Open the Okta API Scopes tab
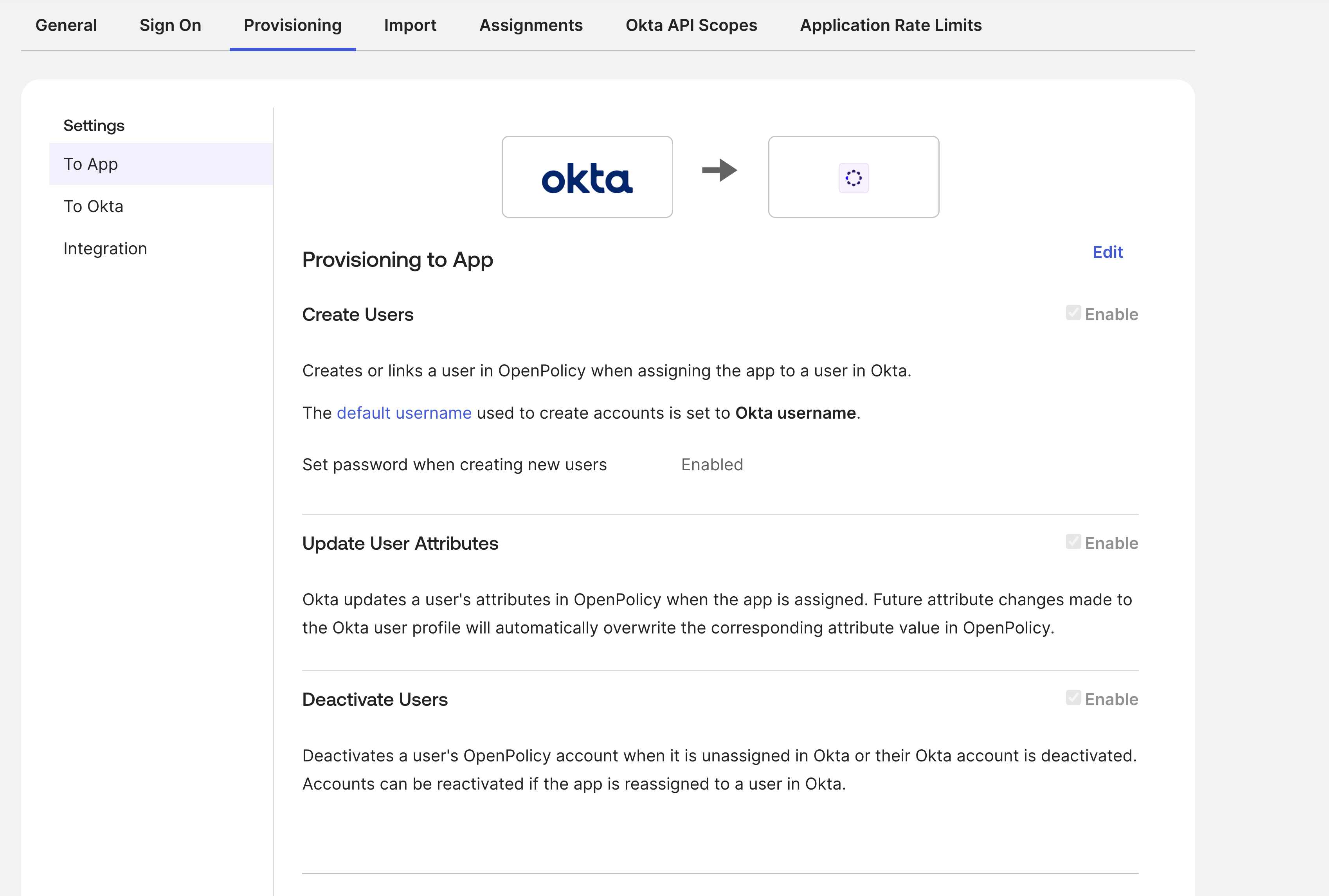 click(691, 25)
